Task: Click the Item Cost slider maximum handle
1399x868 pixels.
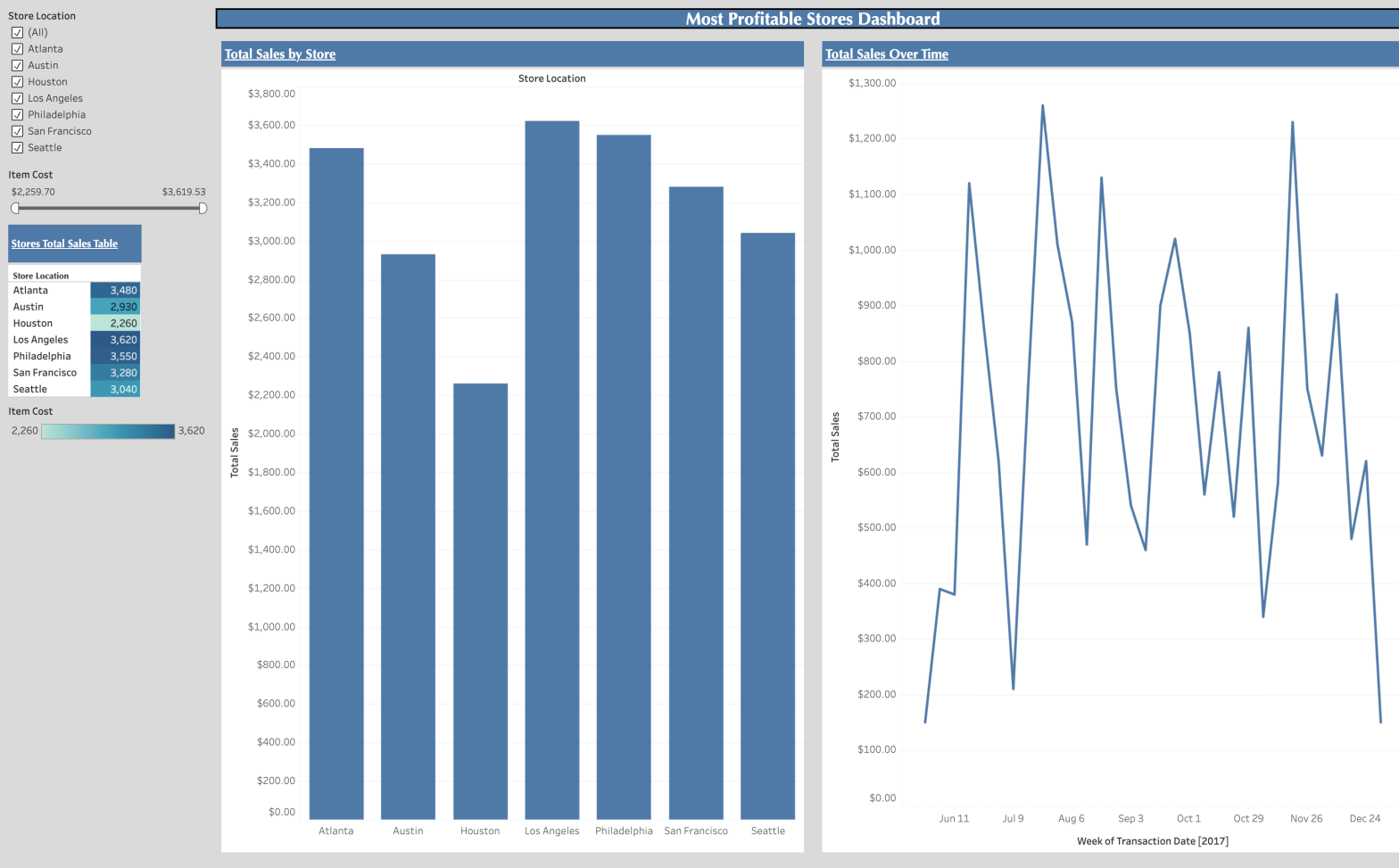Action: click(x=203, y=208)
